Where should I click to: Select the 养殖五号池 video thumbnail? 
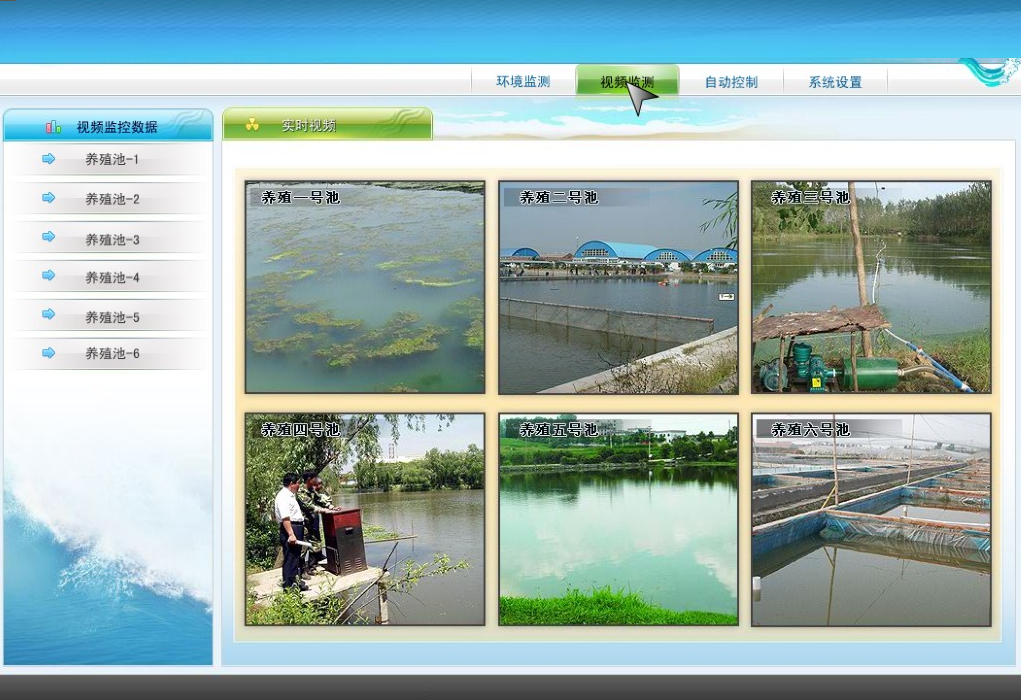point(618,520)
